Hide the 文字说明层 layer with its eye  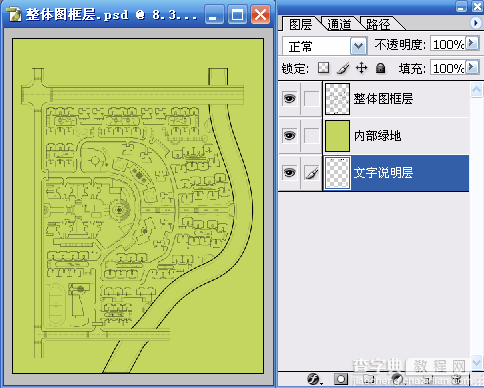click(289, 173)
